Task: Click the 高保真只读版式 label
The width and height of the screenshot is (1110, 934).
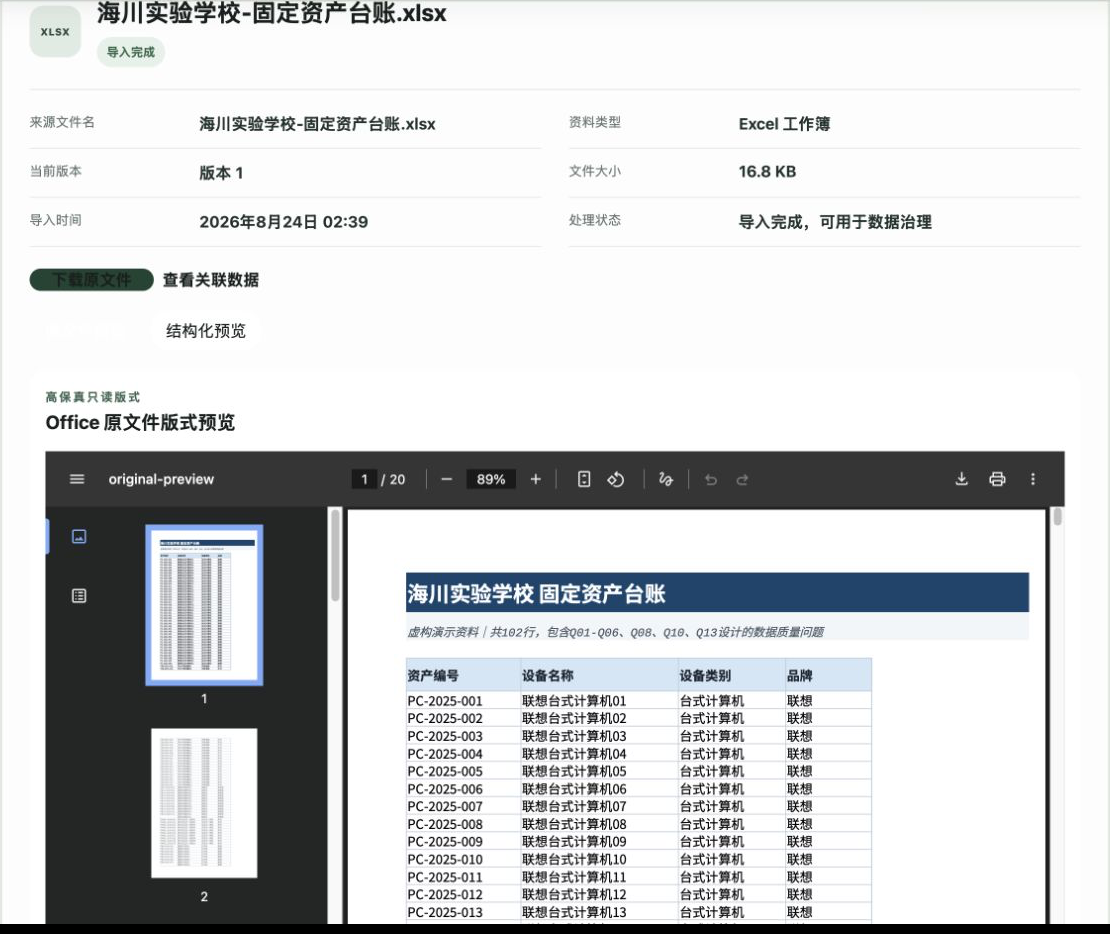Action: pos(93,397)
